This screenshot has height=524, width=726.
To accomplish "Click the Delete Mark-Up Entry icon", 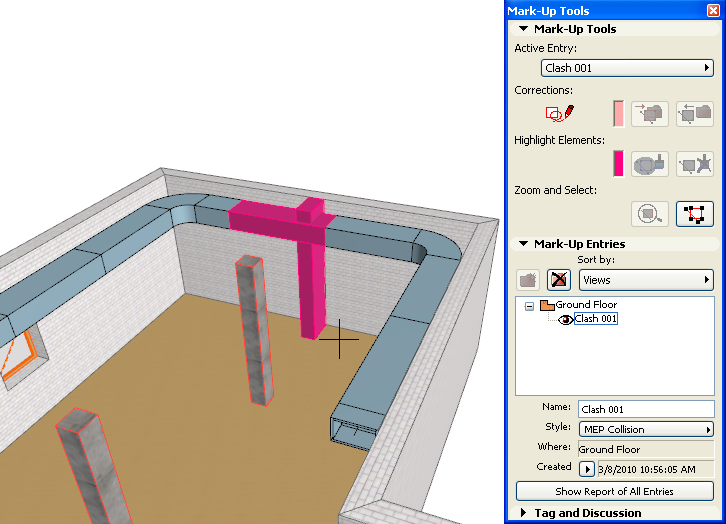I will tap(559, 280).
